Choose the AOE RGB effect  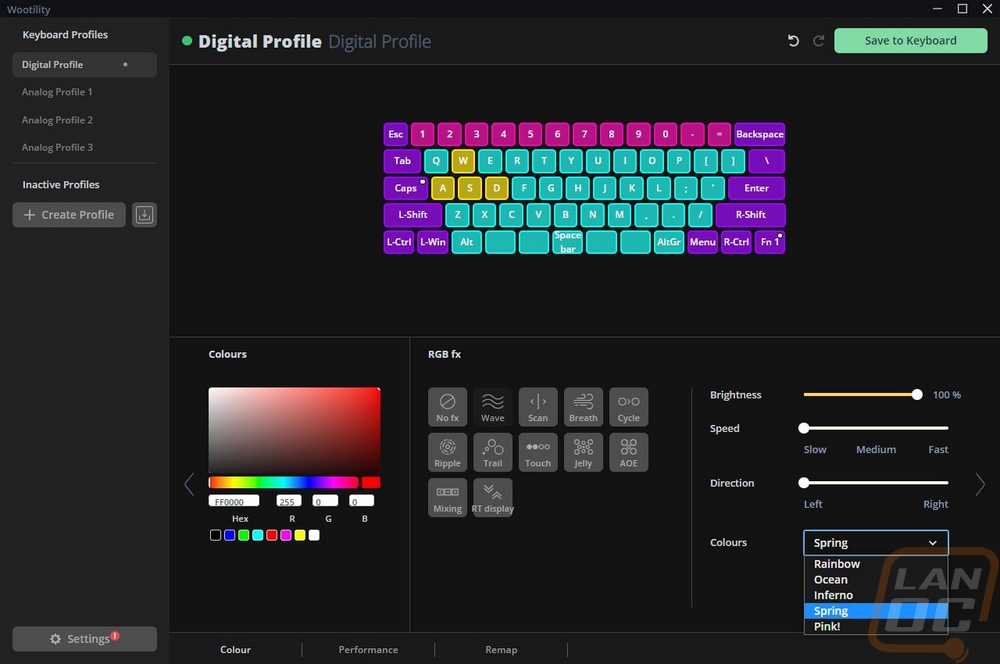coord(628,452)
